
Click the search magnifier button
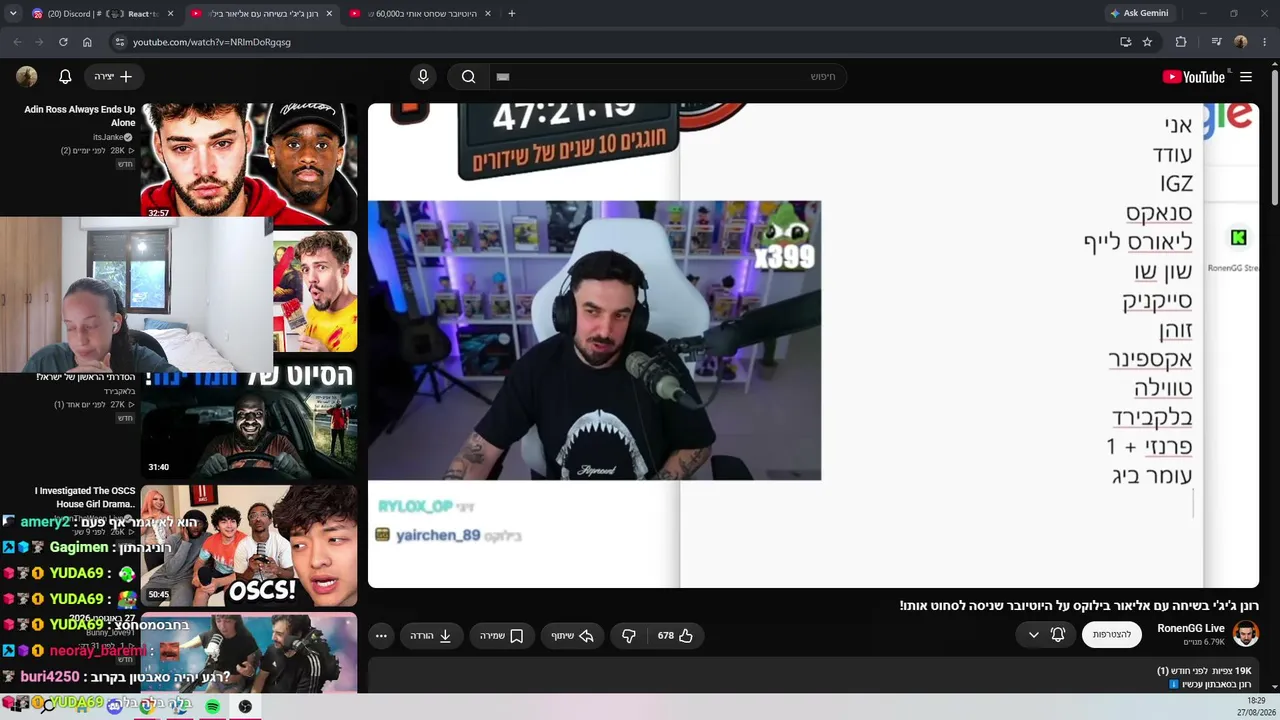click(468, 76)
